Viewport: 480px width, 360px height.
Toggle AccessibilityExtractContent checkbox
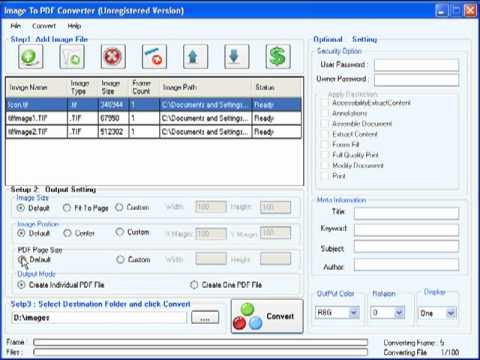click(x=325, y=103)
